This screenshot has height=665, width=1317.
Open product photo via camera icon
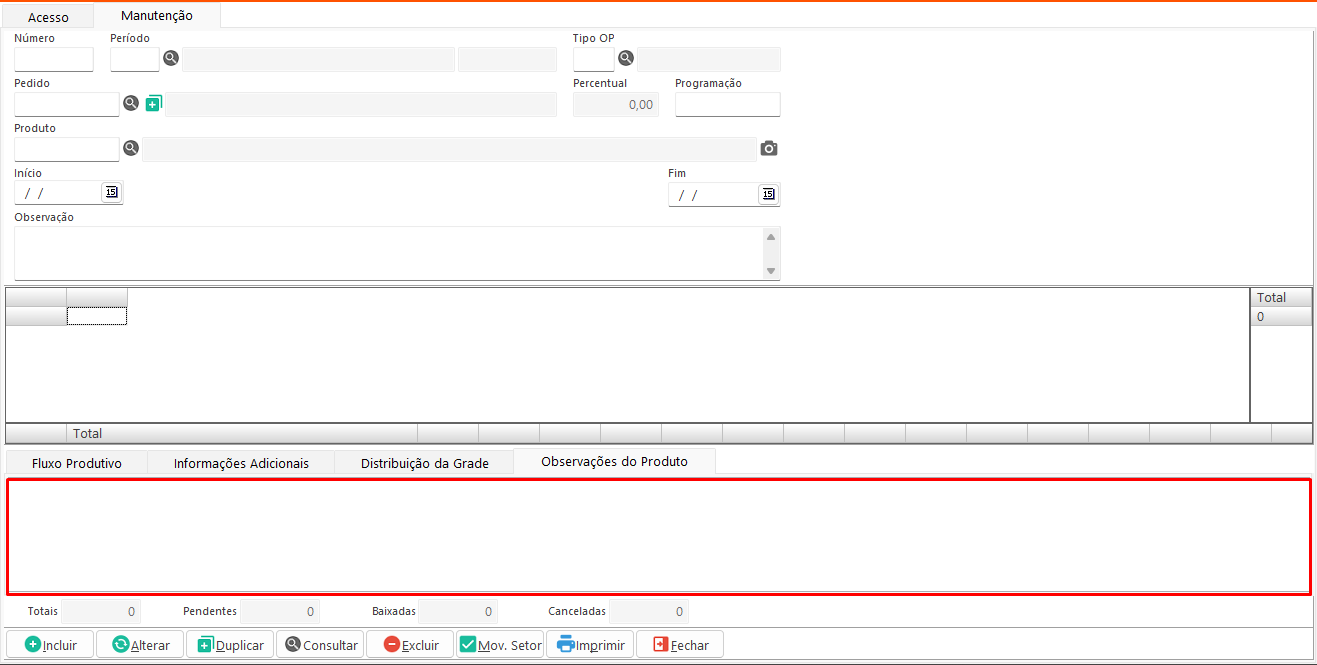(768, 148)
